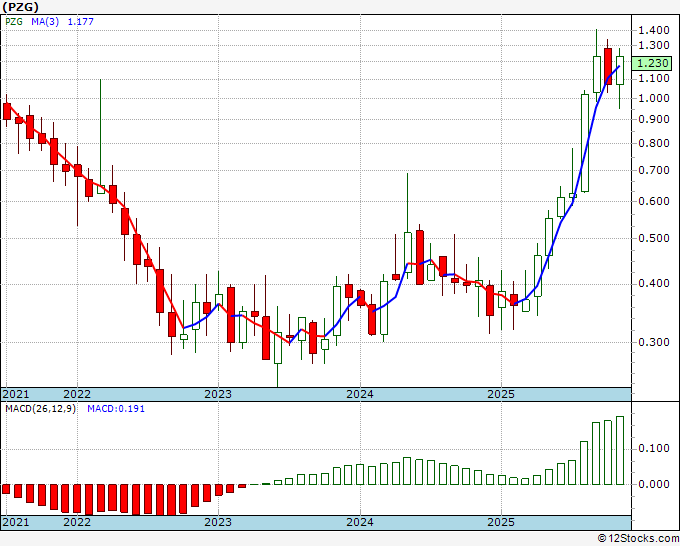Viewport: 680px width, 546px height.
Task: Click the 0.300 price axis label
Action: pos(654,342)
